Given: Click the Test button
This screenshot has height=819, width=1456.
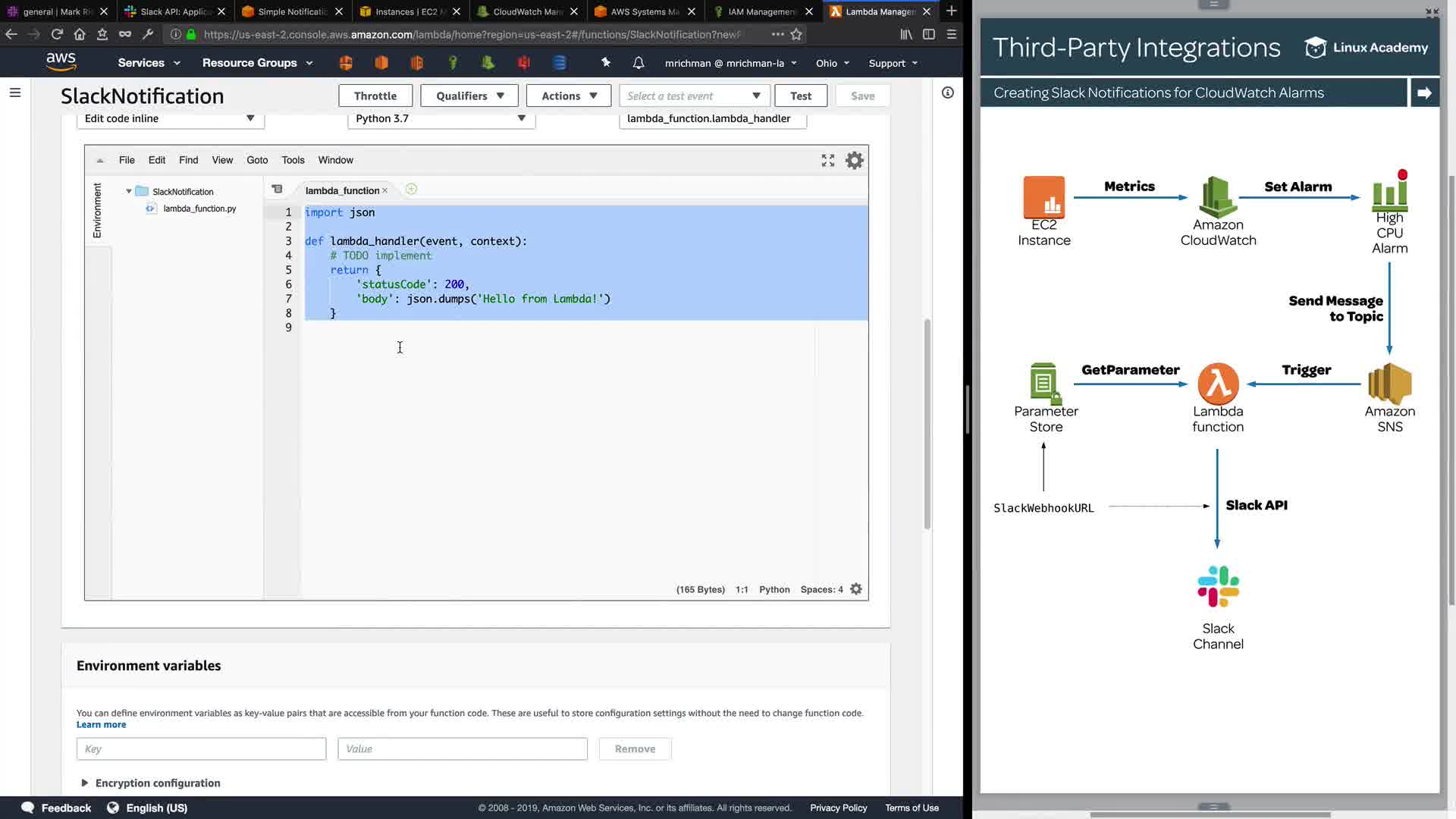Looking at the screenshot, I should click(x=800, y=96).
